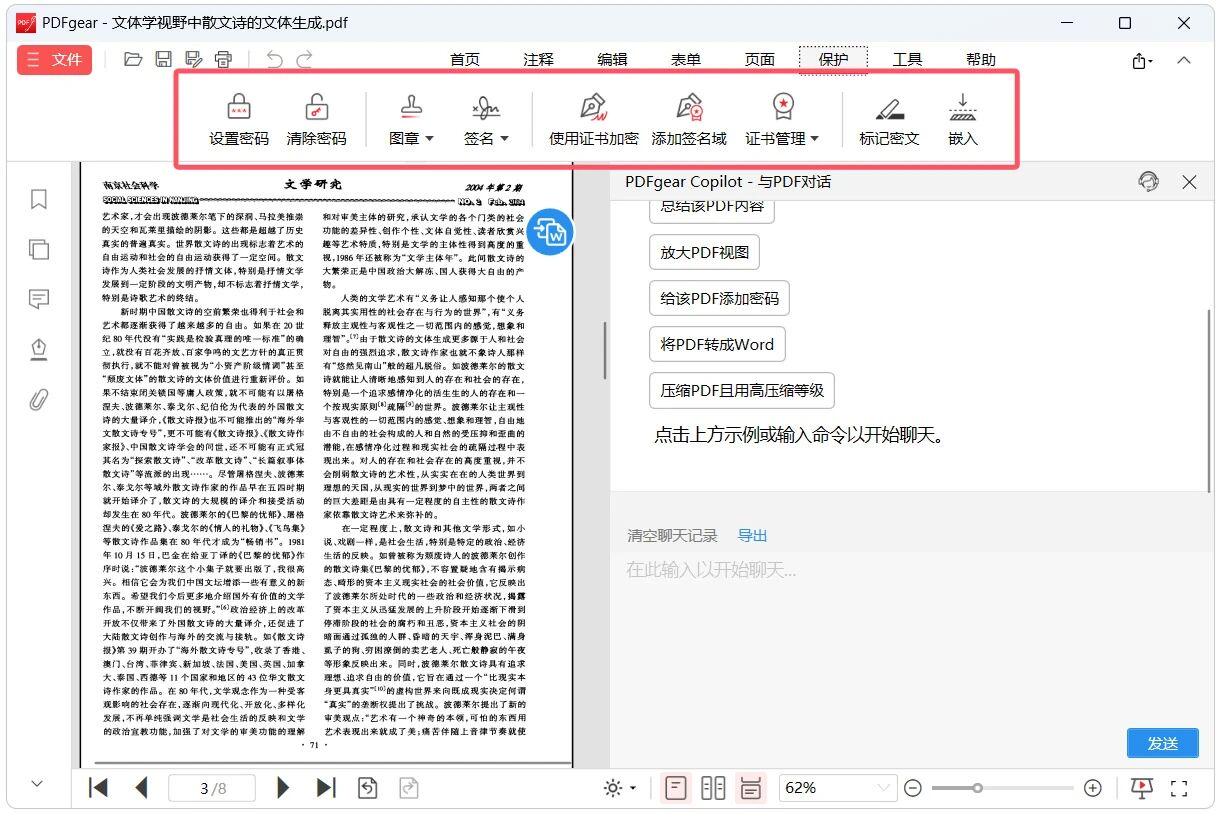Click the 发送 (send) button
This screenshot has height=817, width=1222.
(x=1162, y=743)
